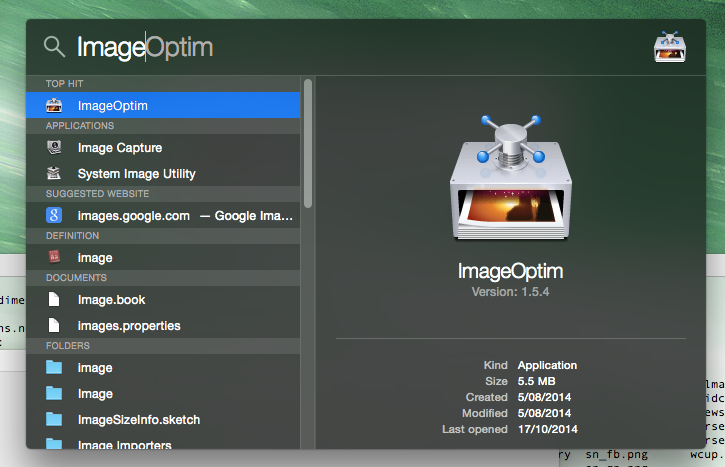725x467 pixels.
Task: Click the document icon for Image.book
Action: [54, 299]
